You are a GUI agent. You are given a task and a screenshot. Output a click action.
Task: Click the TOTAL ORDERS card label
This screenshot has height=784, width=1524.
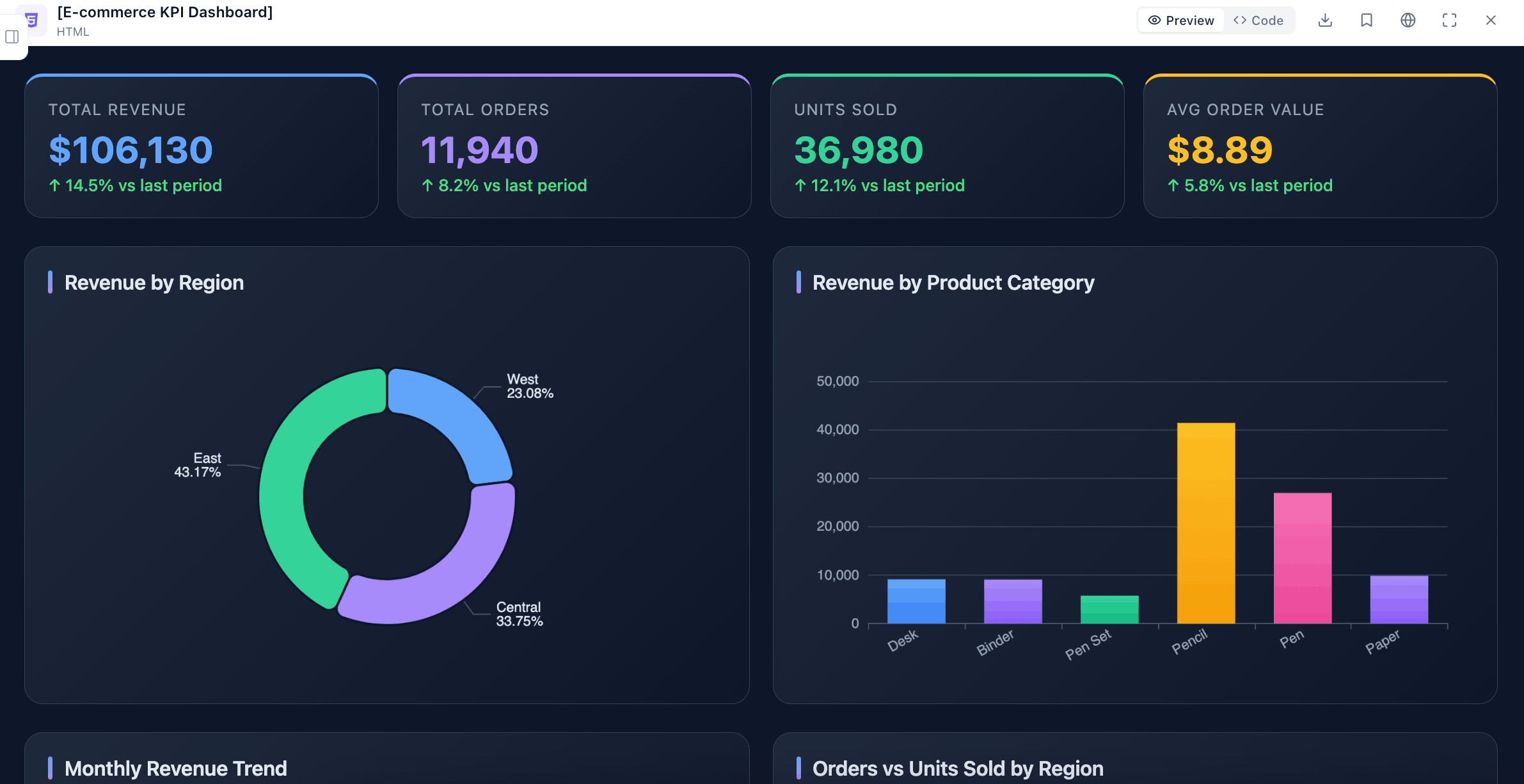click(485, 110)
